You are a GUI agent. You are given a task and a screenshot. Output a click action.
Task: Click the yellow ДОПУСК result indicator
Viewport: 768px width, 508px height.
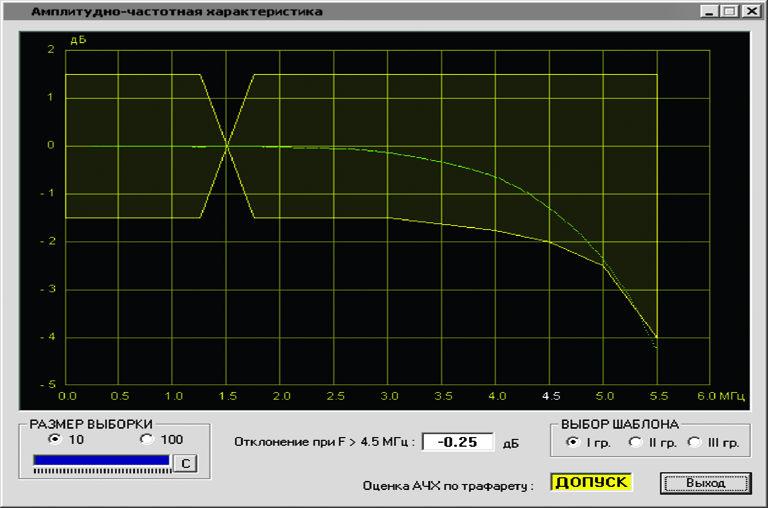pyautogui.click(x=591, y=482)
